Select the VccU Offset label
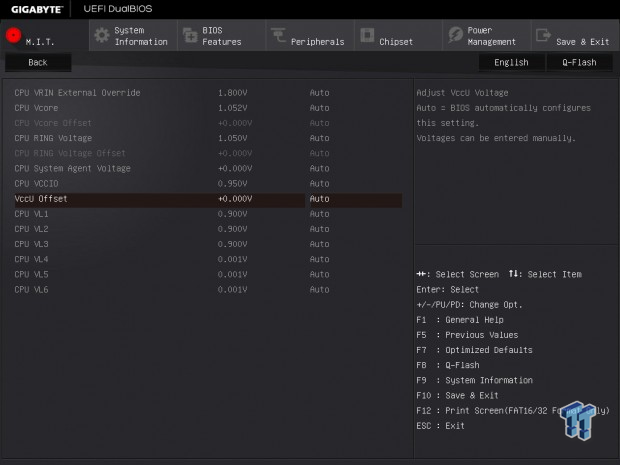The image size is (620, 465). point(41,199)
